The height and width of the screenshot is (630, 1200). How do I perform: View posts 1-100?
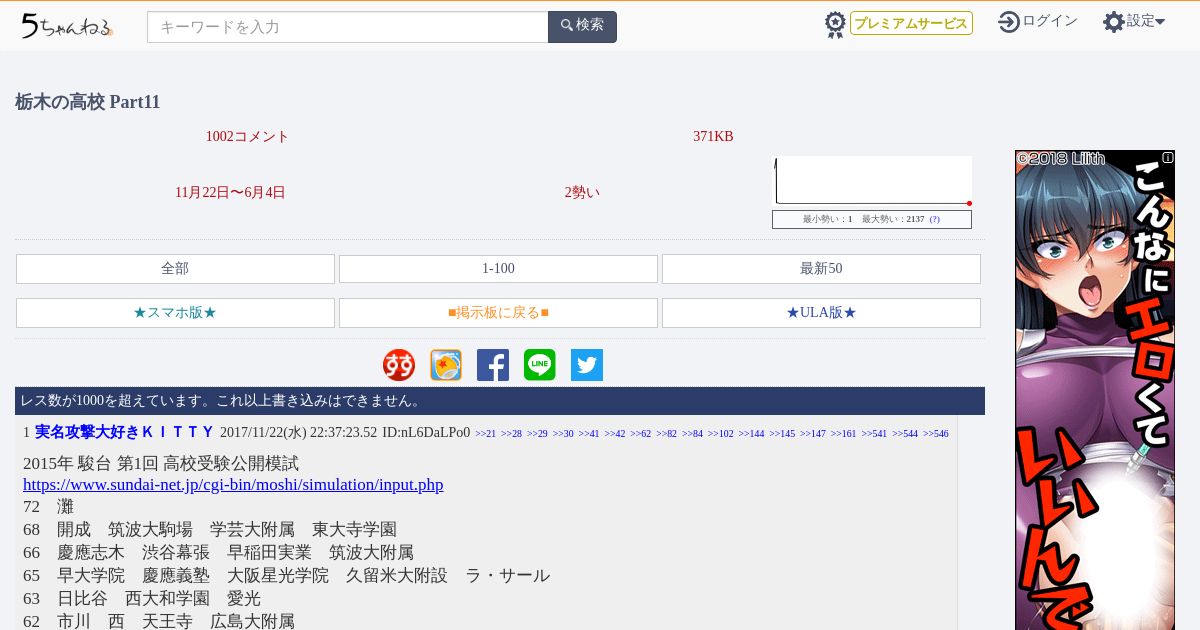click(498, 269)
